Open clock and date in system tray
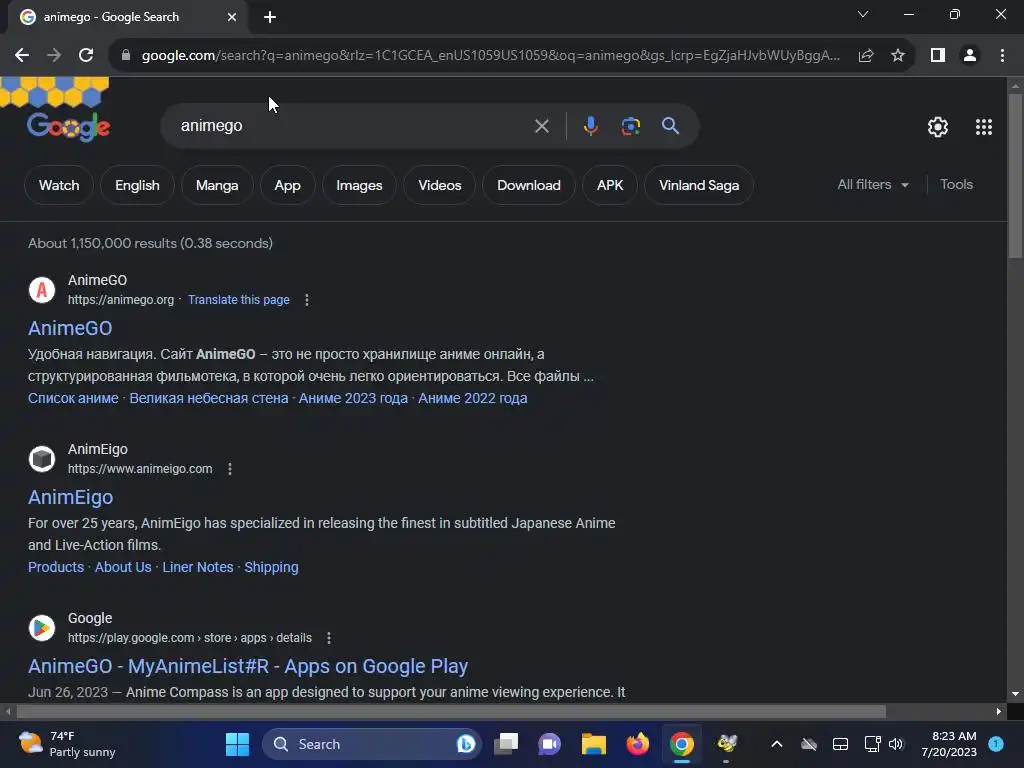The height and width of the screenshot is (768, 1024). point(949,744)
